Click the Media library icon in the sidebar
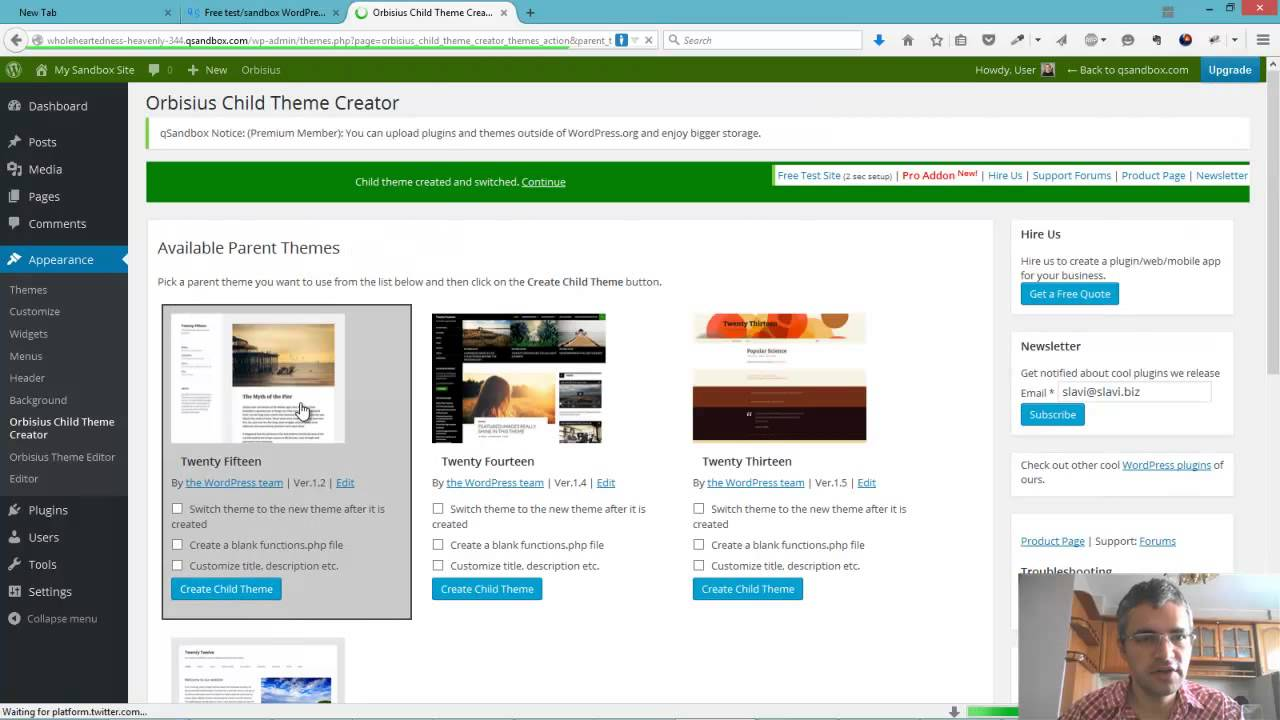The height and width of the screenshot is (720, 1280). click(x=19, y=169)
